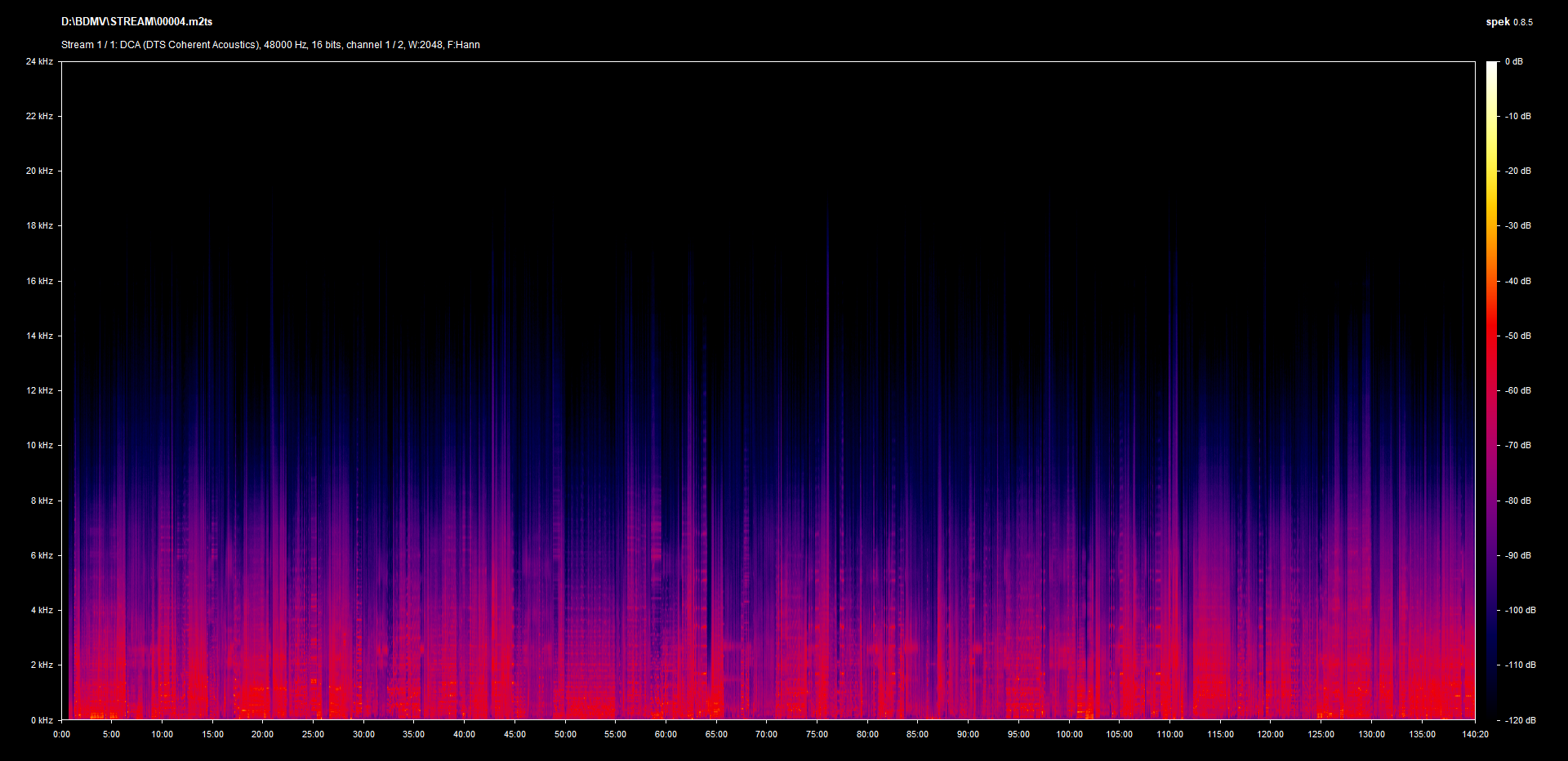Viewport: 1568px width, 761px height.
Task: Click the 0 kHz frequency axis label
Action: tap(42, 720)
